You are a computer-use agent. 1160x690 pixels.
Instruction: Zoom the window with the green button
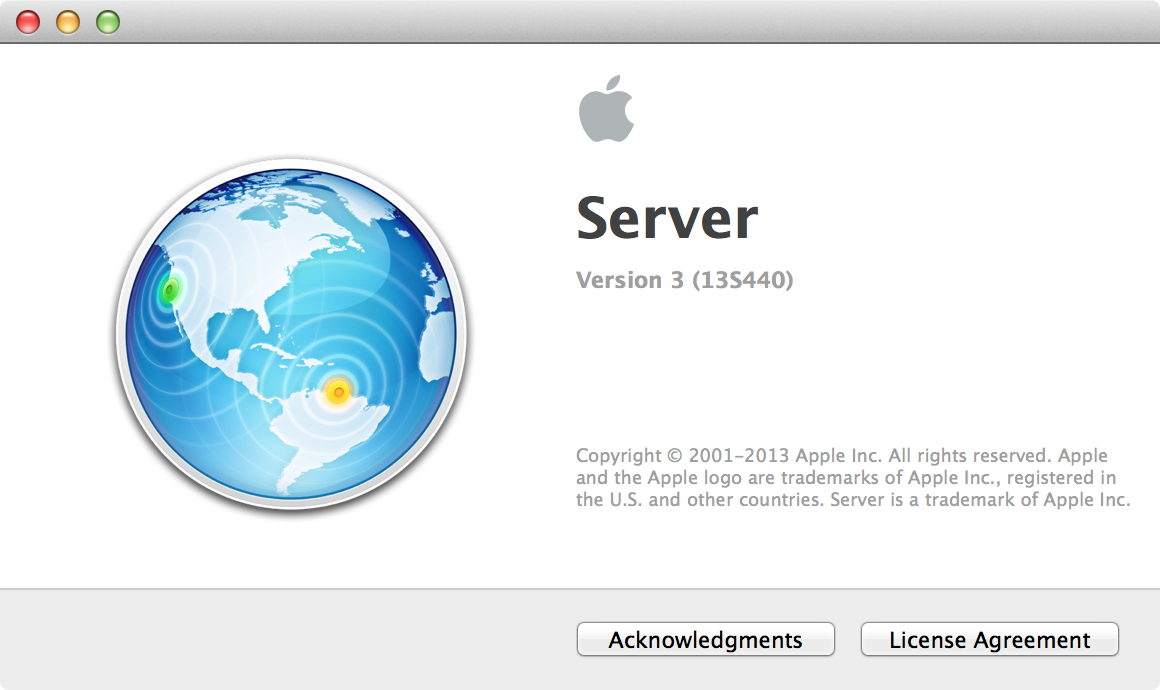point(107,21)
